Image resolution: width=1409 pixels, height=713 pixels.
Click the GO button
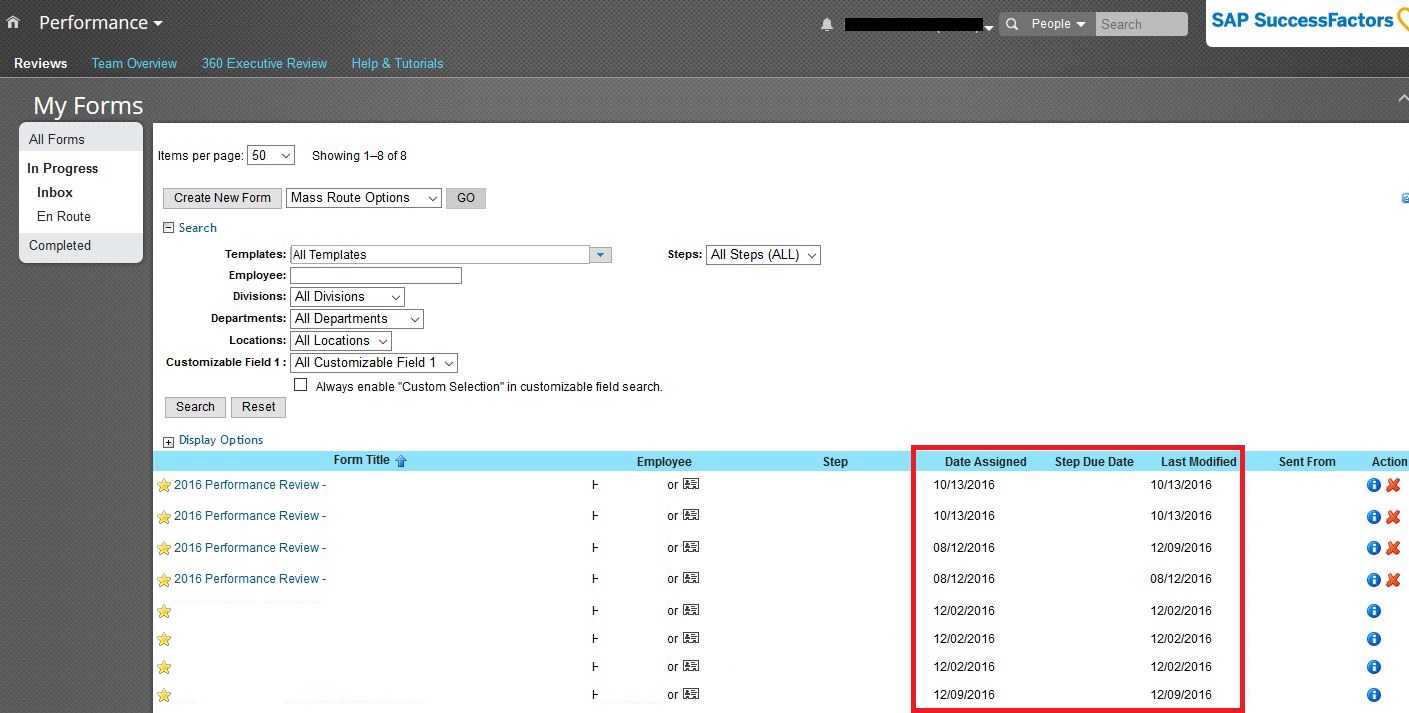tap(466, 198)
